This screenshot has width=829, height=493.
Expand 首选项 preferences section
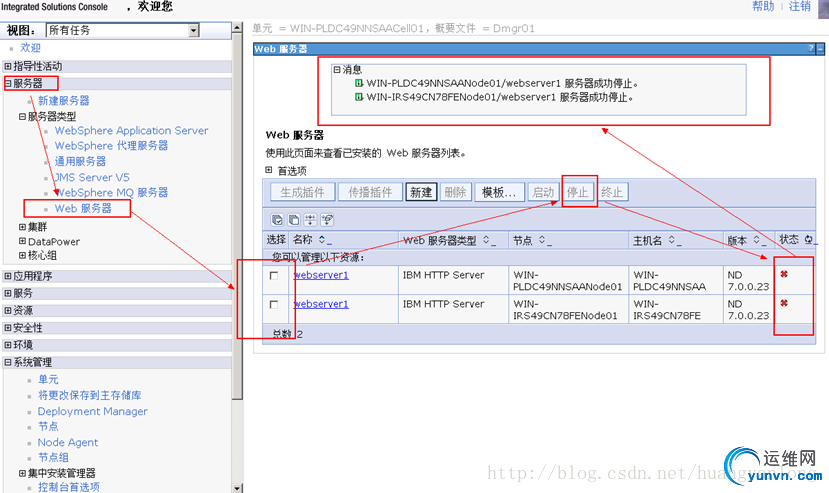click(x=269, y=170)
